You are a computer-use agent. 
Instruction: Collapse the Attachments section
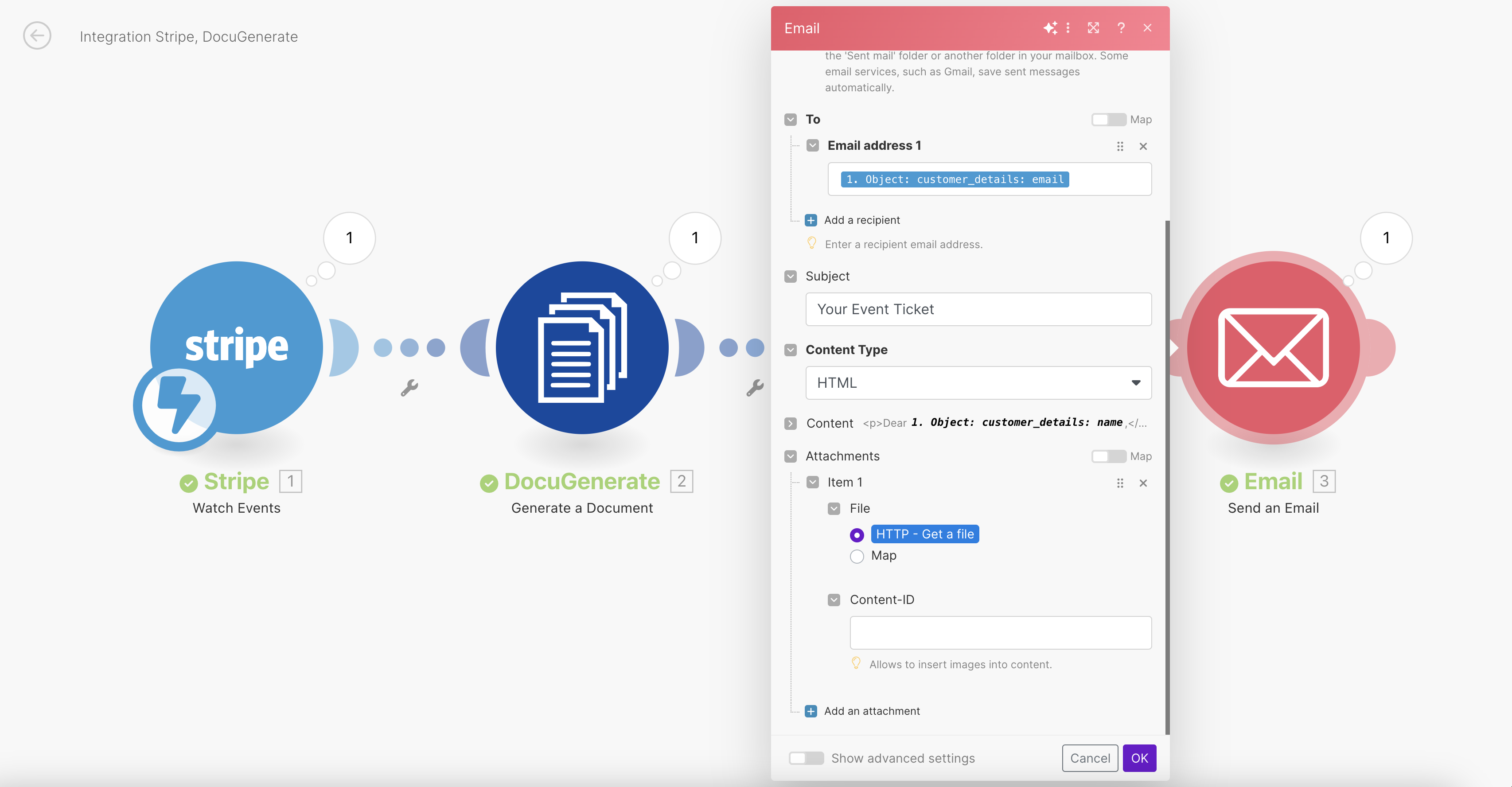pyautogui.click(x=791, y=456)
